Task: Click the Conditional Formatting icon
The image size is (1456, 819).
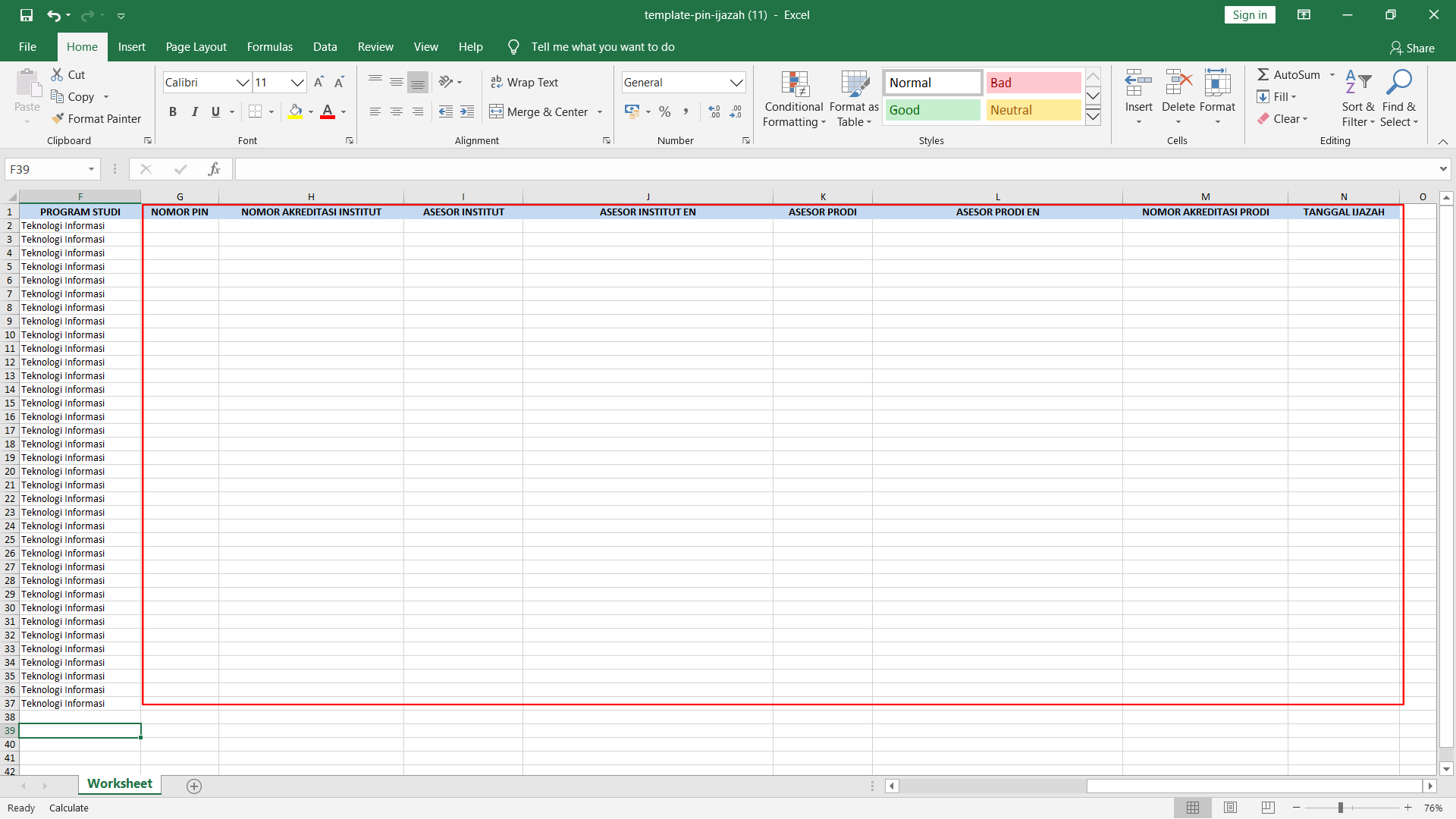Action: point(794,85)
